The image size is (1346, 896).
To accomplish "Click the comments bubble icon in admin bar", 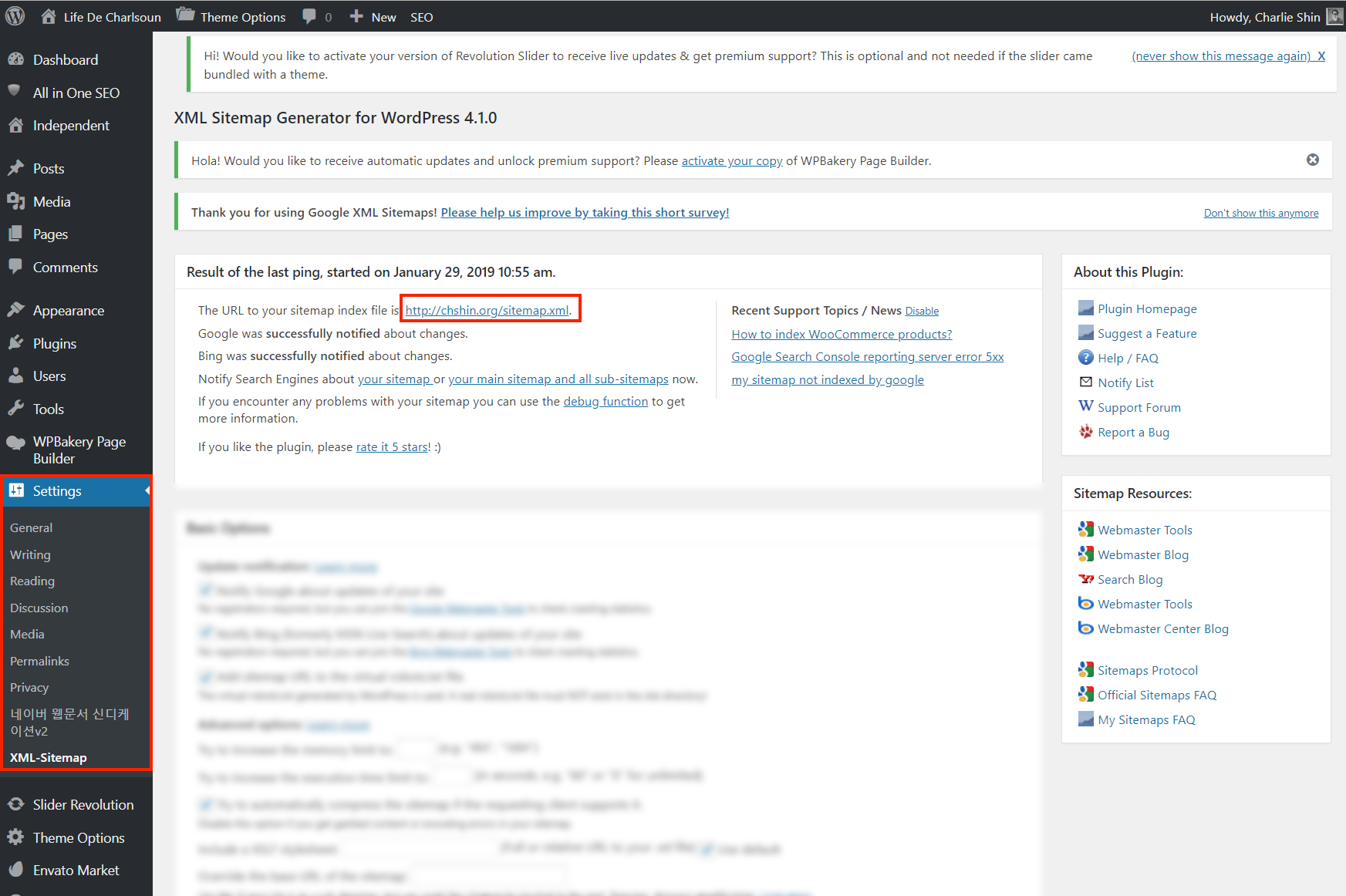I will pos(309,16).
